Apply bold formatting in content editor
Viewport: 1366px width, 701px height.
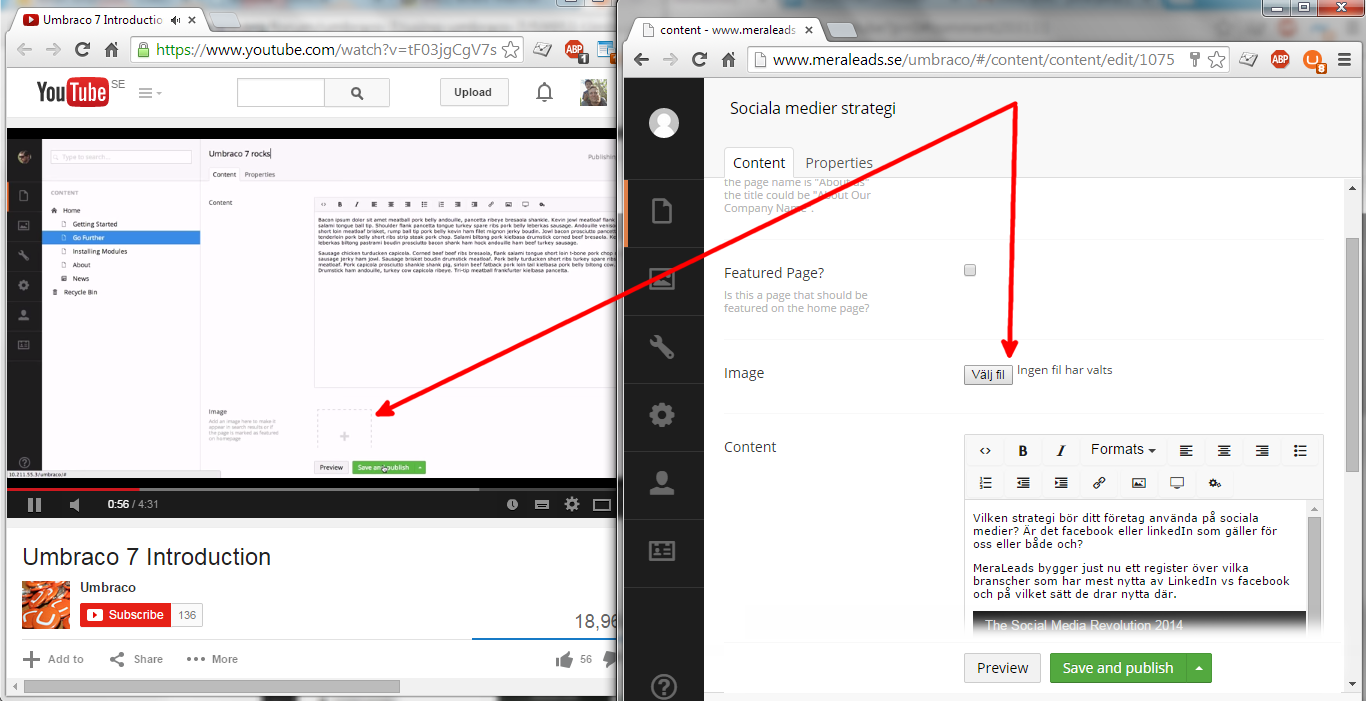tap(1023, 451)
